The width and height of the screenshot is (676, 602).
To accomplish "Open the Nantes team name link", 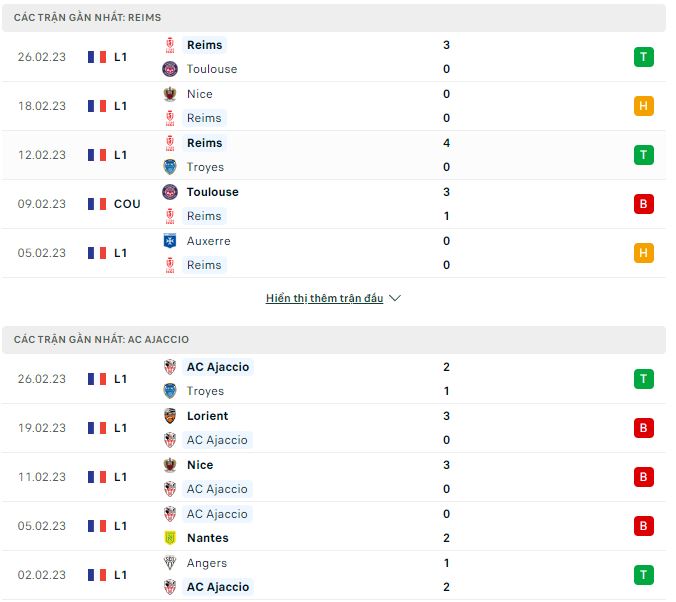I will coord(207,538).
